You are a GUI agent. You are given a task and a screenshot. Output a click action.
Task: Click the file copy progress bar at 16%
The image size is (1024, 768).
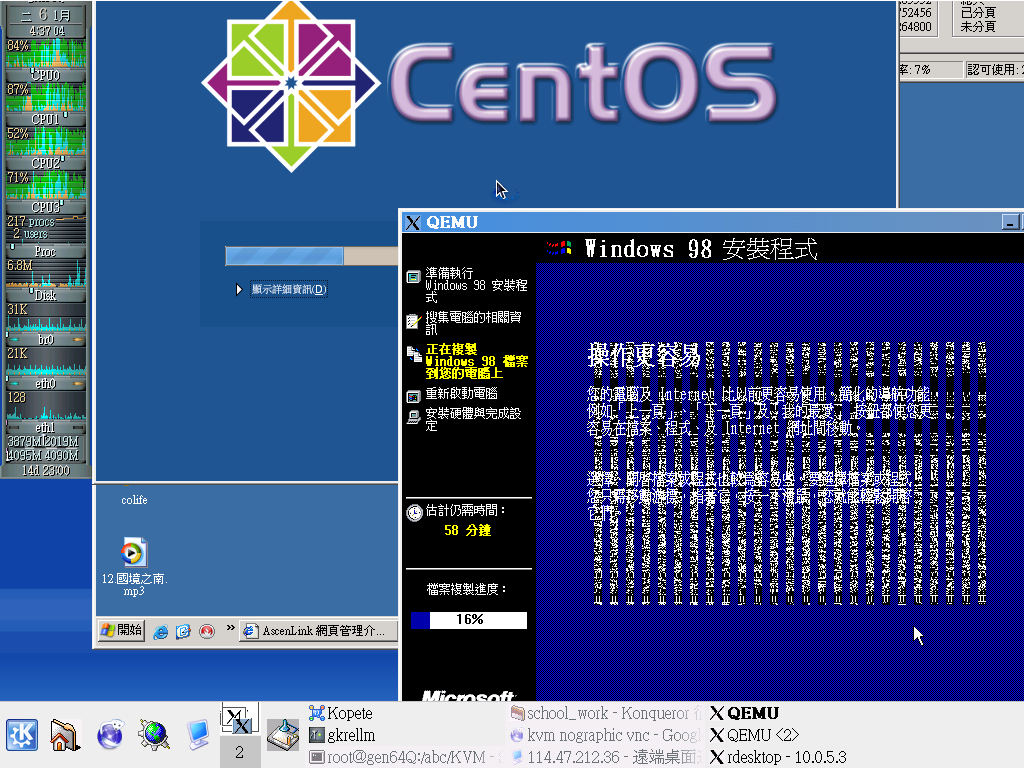pos(469,620)
